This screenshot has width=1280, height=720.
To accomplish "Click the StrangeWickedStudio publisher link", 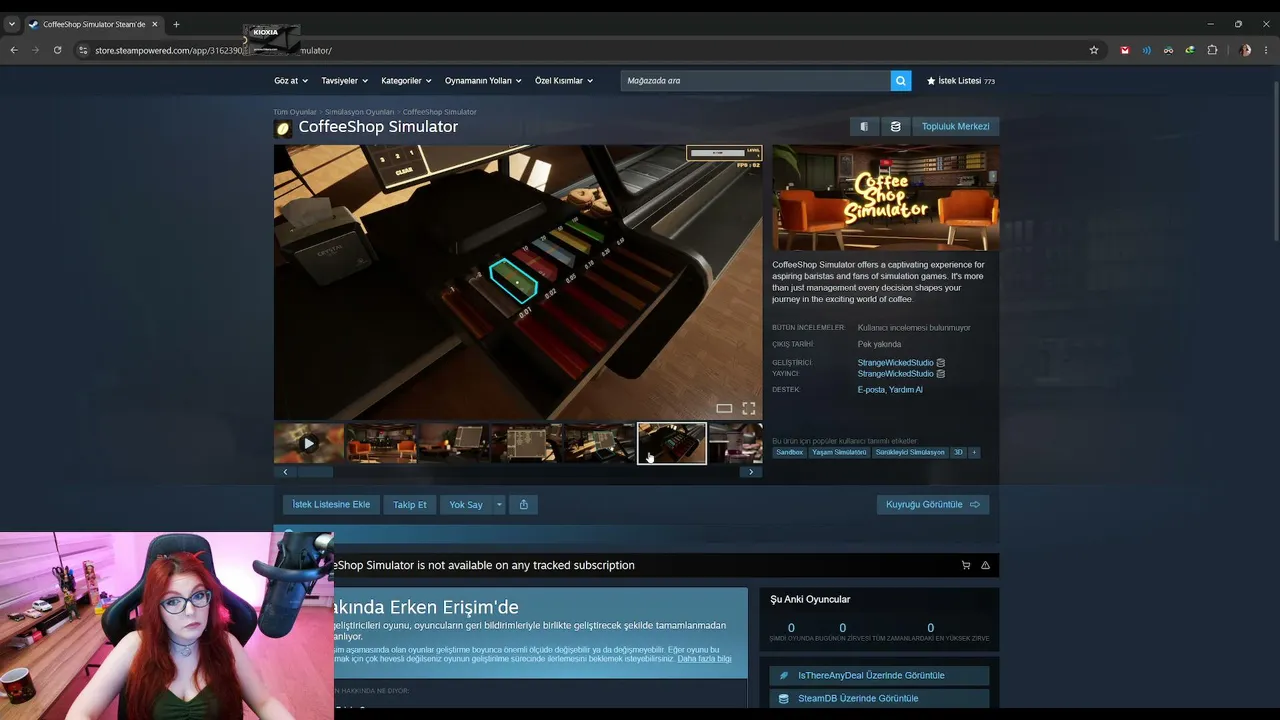I will 895,374.
